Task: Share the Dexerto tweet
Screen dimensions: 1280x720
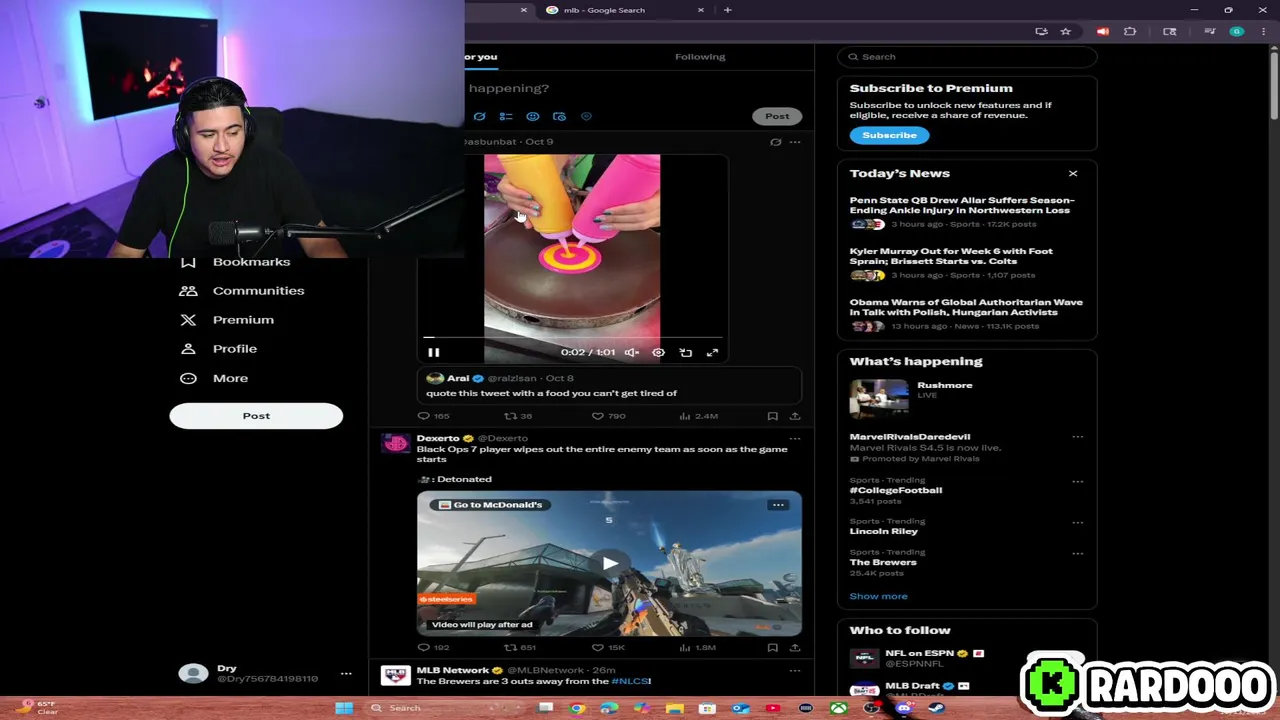Action: [x=794, y=648]
